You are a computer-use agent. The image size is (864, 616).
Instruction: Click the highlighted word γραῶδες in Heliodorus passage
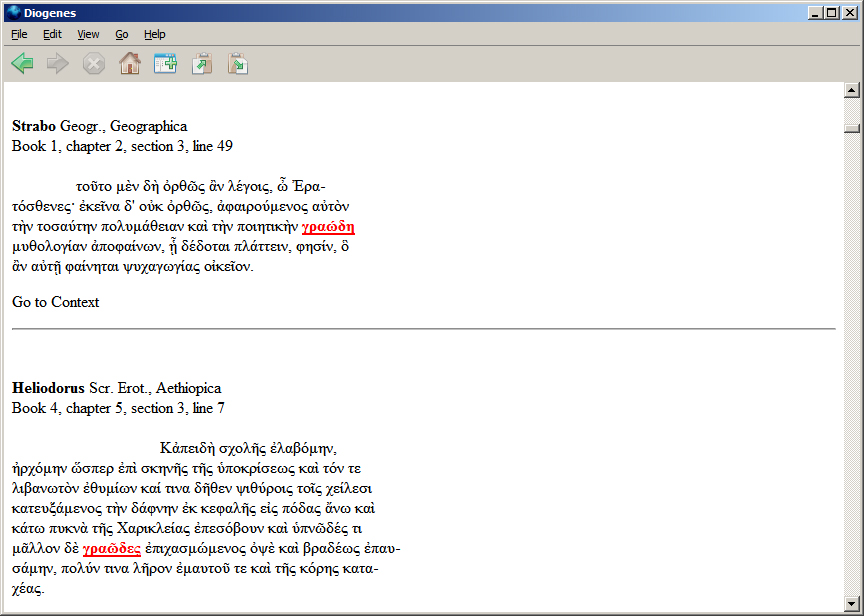pyautogui.click(x=111, y=549)
